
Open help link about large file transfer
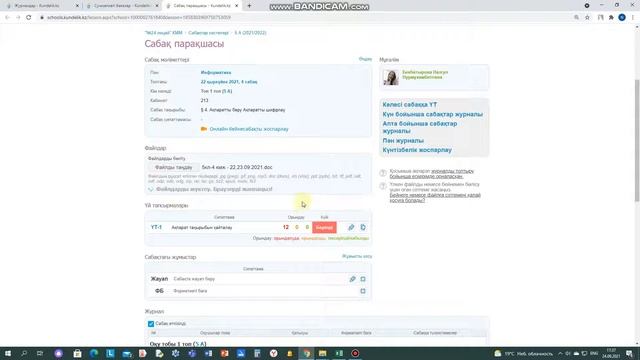coord(435,198)
